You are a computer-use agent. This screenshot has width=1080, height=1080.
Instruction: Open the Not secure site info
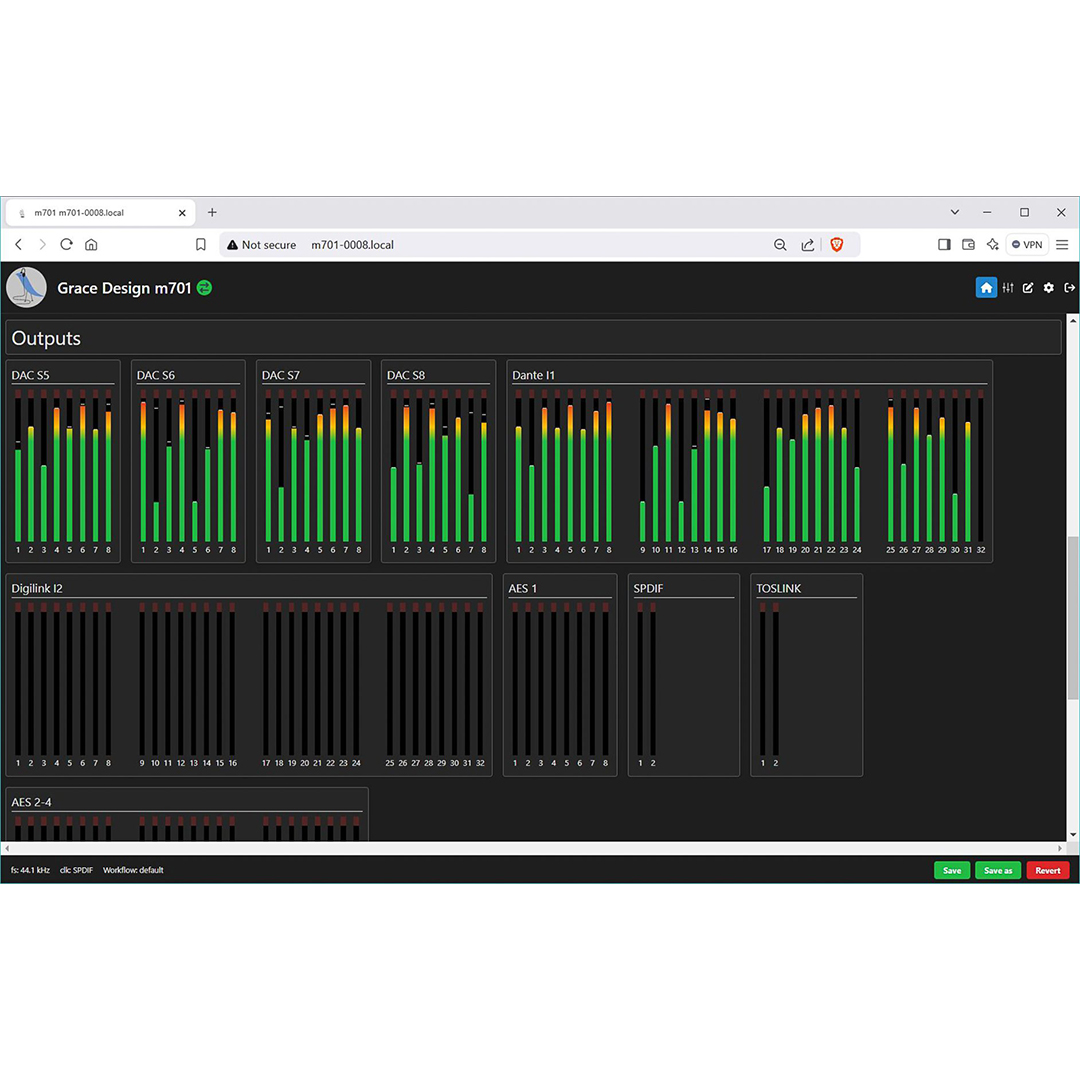(x=261, y=245)
